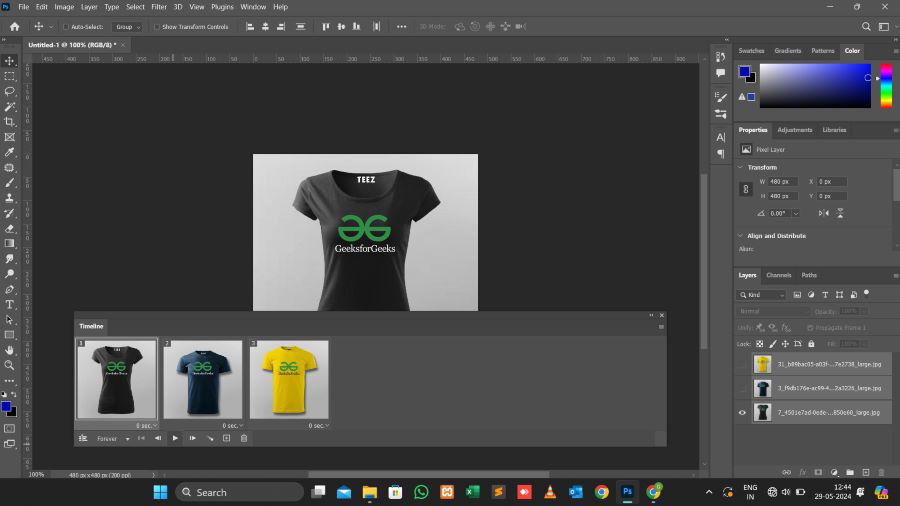Viewport: 900px width, 506px height.
Task: Select the yellow t-shirt frame thumbnail
Action: click(x=289, y=379)
